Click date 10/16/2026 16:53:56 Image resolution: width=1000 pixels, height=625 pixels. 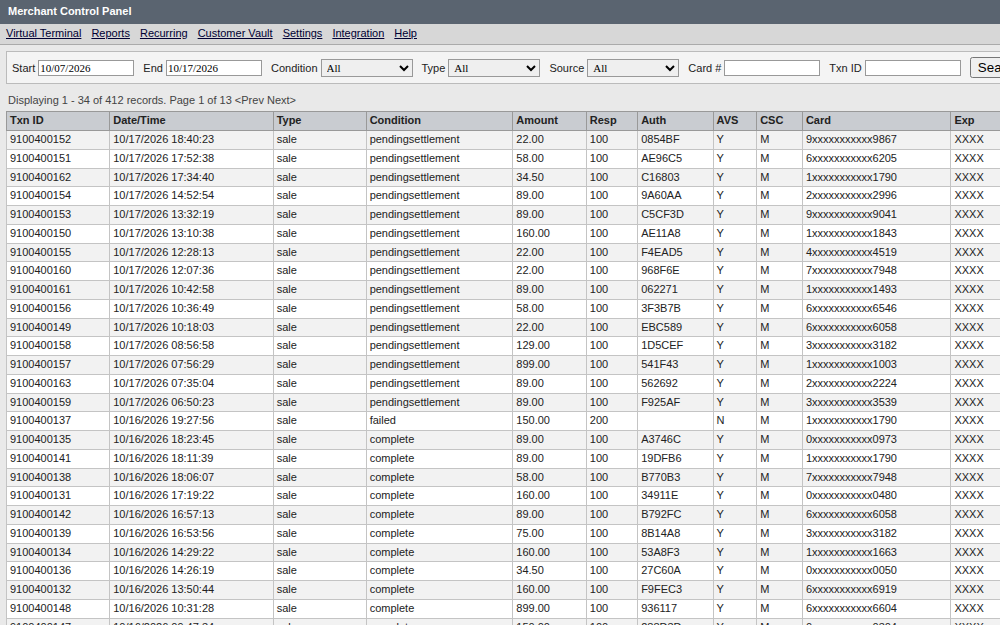tap(163, 533)
